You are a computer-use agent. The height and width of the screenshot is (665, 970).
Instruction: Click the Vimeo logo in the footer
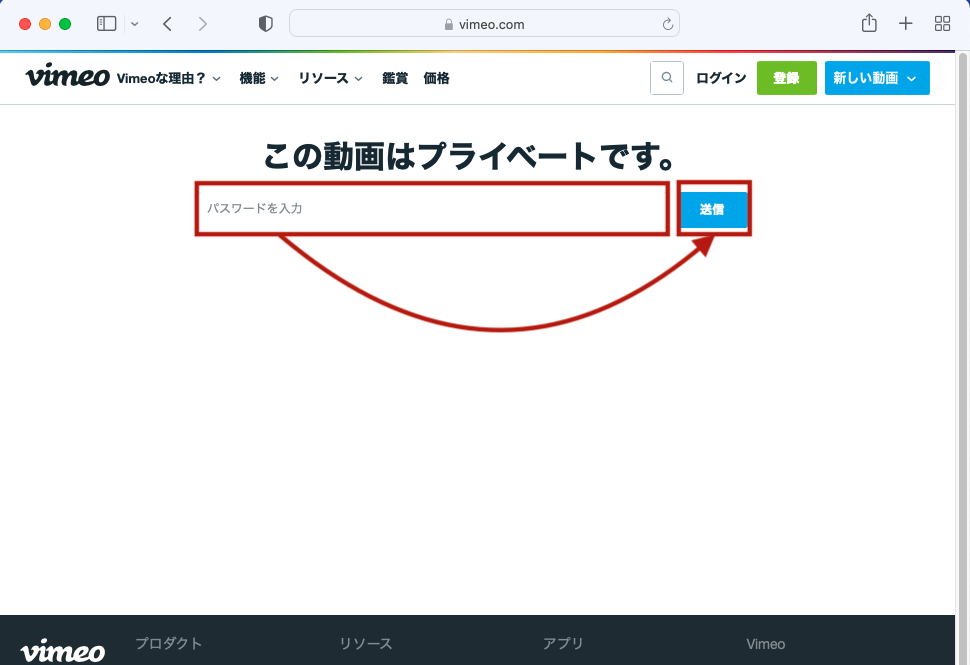[x=62, y=651]
